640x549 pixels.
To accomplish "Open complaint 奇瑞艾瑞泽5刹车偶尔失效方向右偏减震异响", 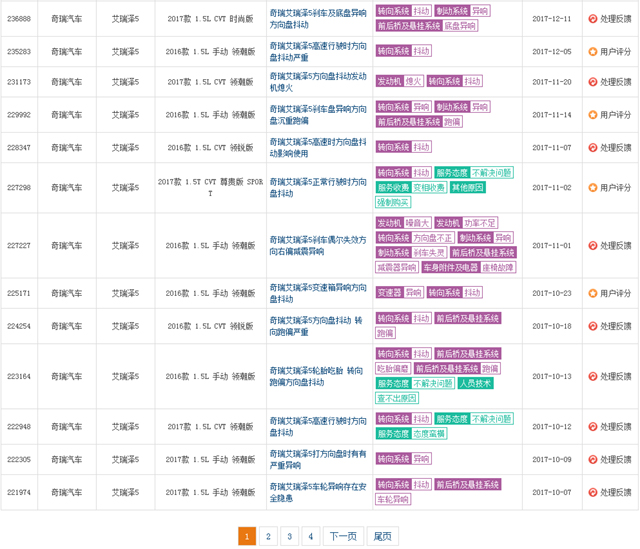I will pos(318,245).
